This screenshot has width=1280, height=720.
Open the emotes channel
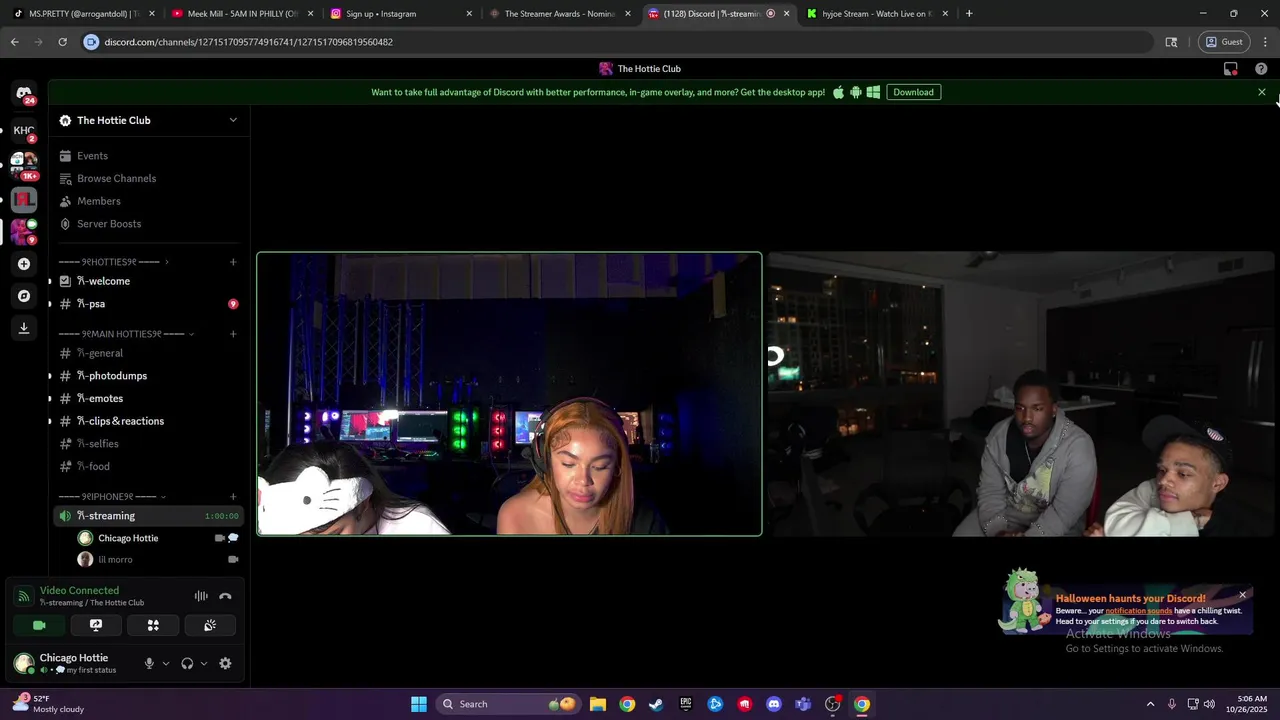point(148,399)
